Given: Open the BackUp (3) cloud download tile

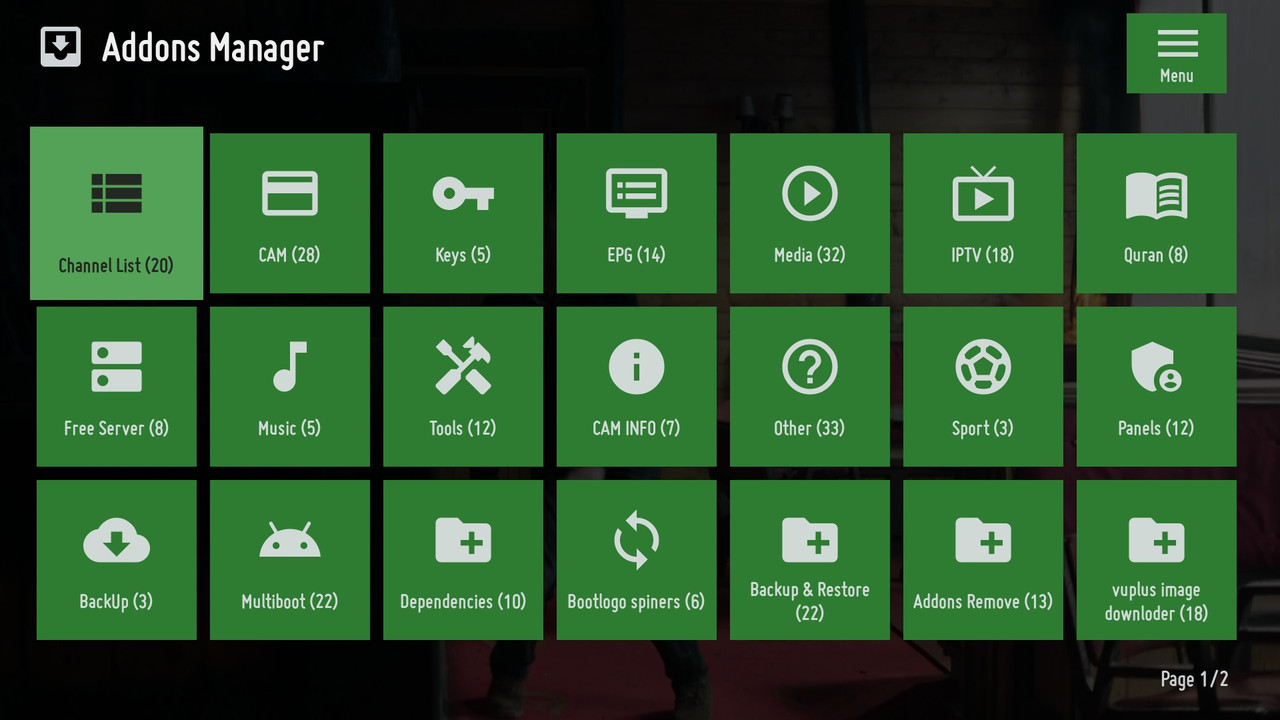Looking at the screenshot, I should (116, 560).
